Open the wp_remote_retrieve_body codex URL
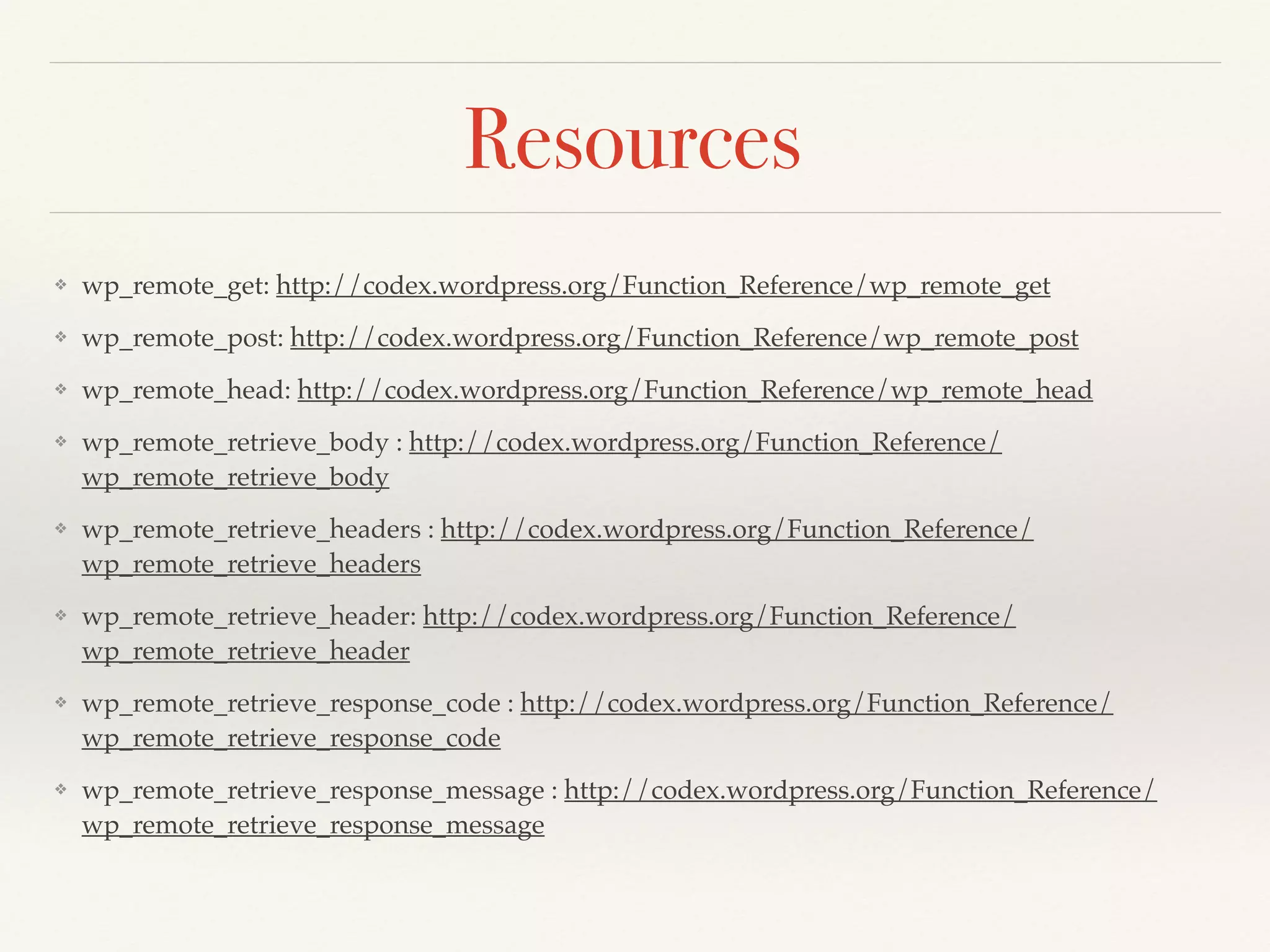 coord(705,443)
